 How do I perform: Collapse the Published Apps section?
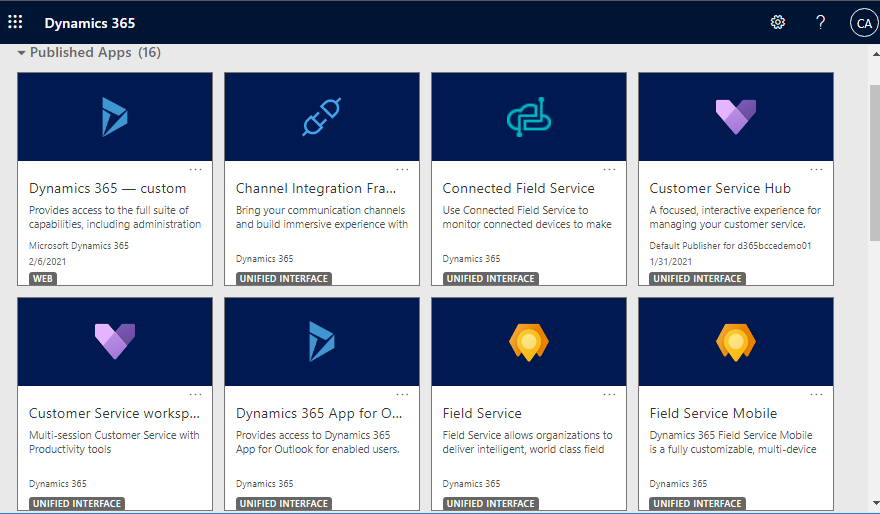click(21, 53)
